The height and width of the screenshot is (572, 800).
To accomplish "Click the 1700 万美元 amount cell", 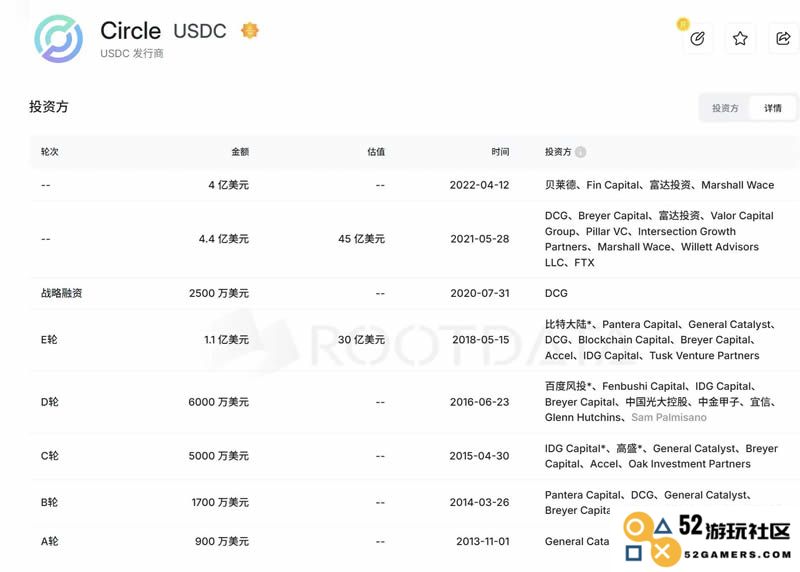I will click(220, 503).
